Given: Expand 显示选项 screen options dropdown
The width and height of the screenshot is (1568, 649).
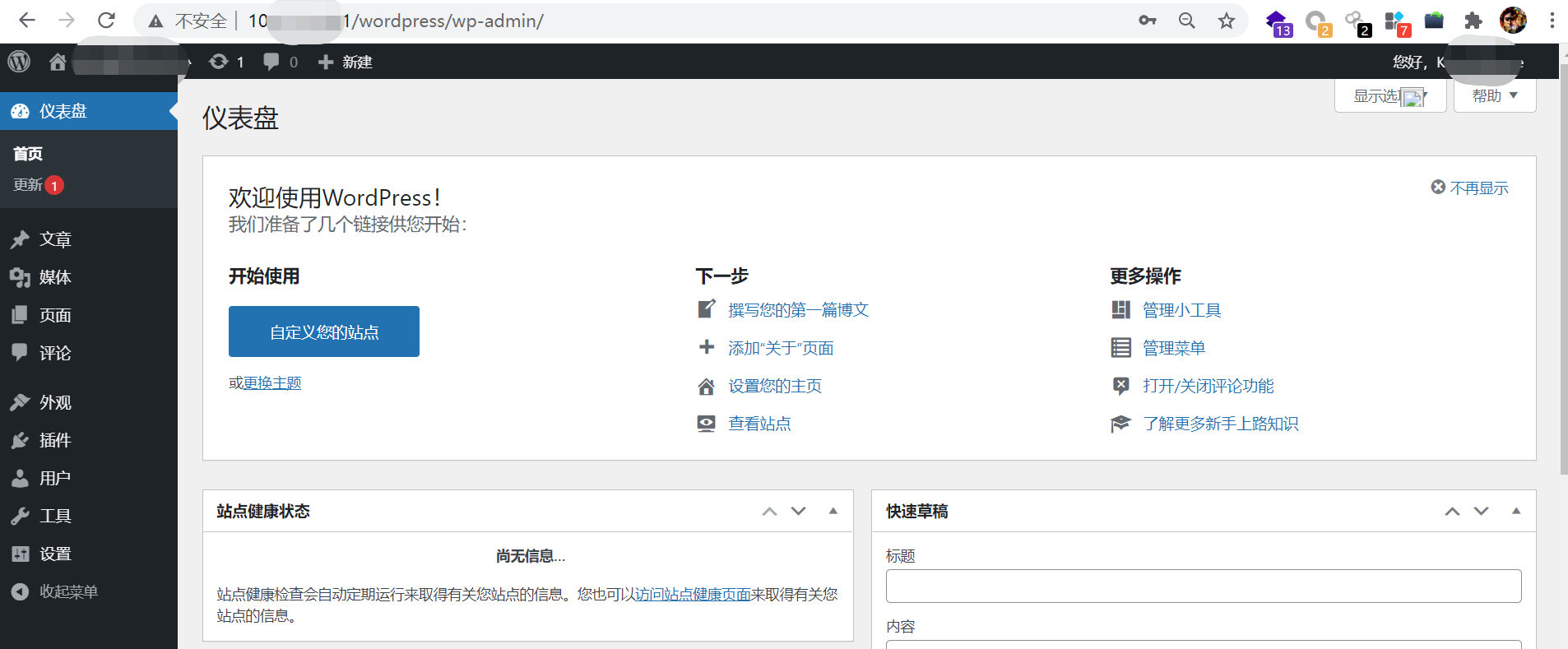Looking at the screenshot, I should click(1390, 96).
